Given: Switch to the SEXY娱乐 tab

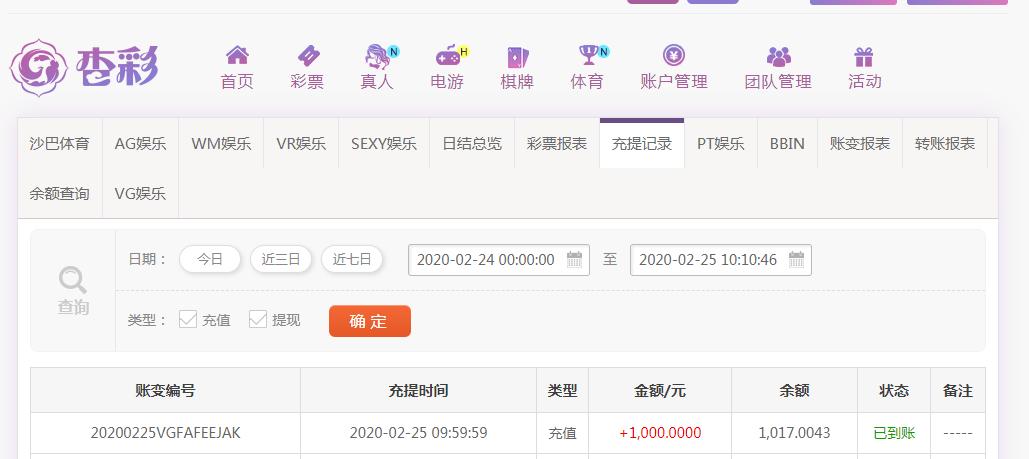Looking at the screenshot, I should point(384,143).
